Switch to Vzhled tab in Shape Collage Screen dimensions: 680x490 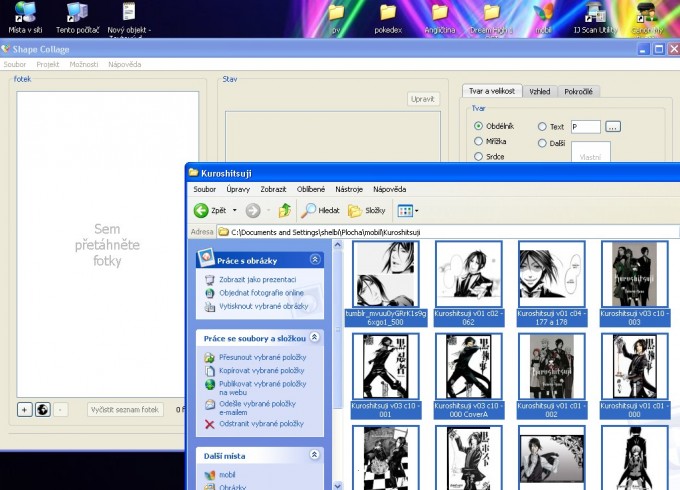pyautogui.click(x=539, y=91)
